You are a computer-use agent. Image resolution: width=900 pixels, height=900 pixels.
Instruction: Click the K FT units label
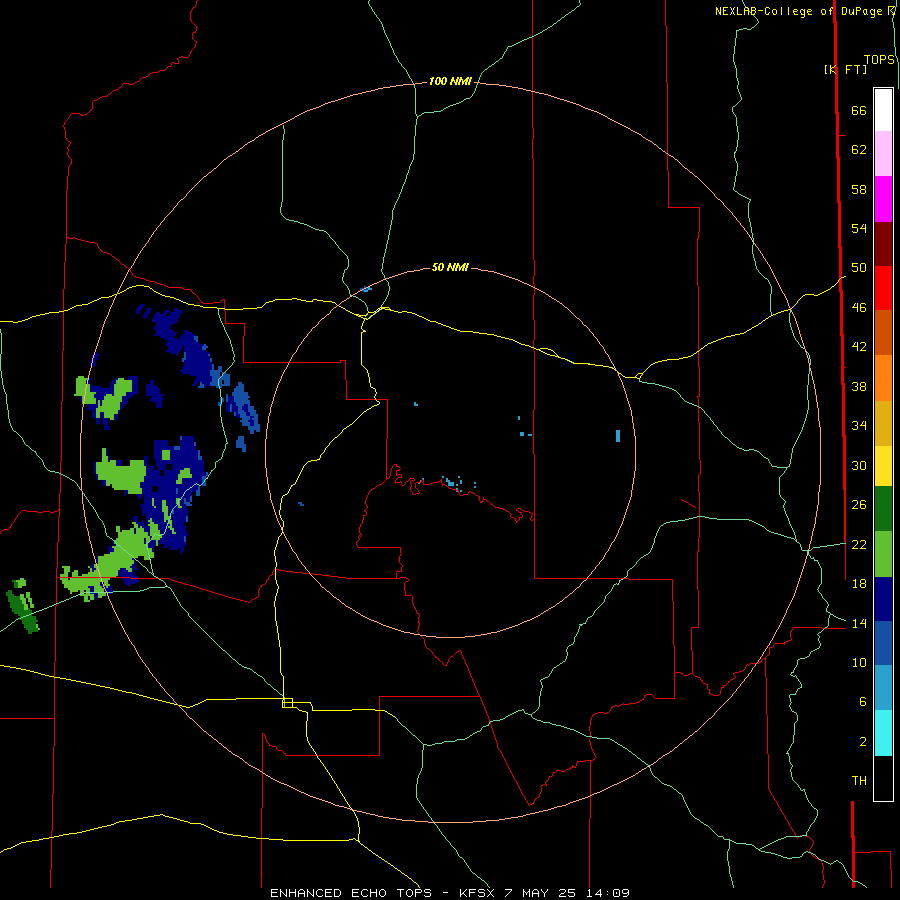[845, 69]
